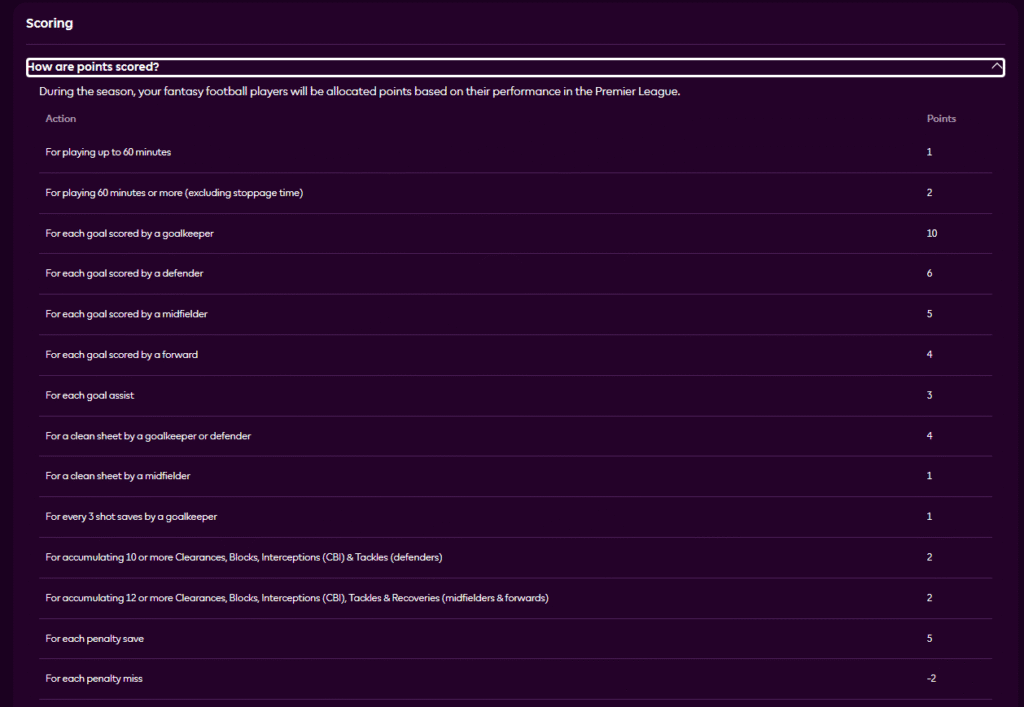
Task: Select midfielders & forwards 12 or more CBI row
Action: [297, 598]
